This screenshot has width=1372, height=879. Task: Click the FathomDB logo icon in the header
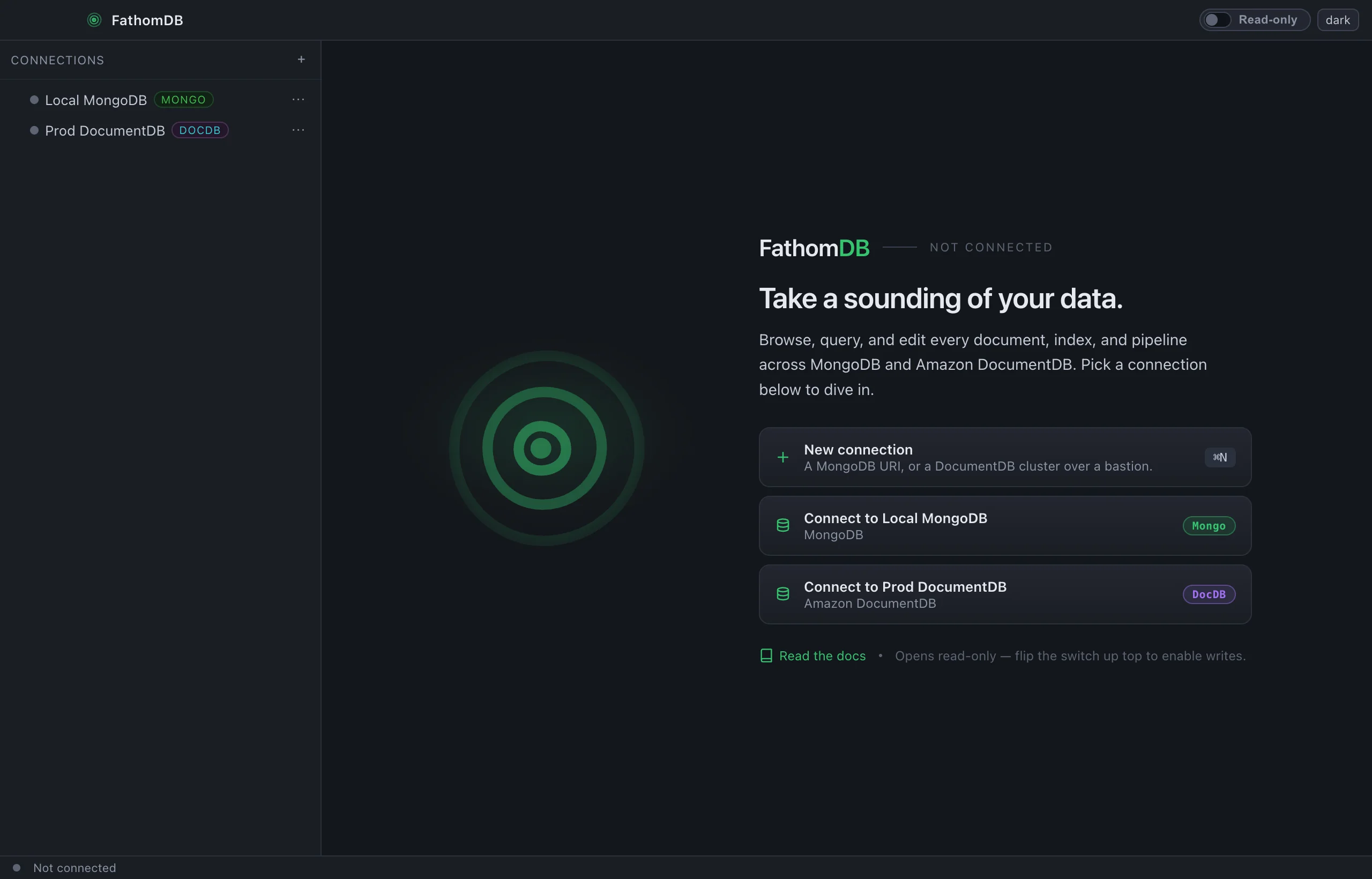[94, 20]
